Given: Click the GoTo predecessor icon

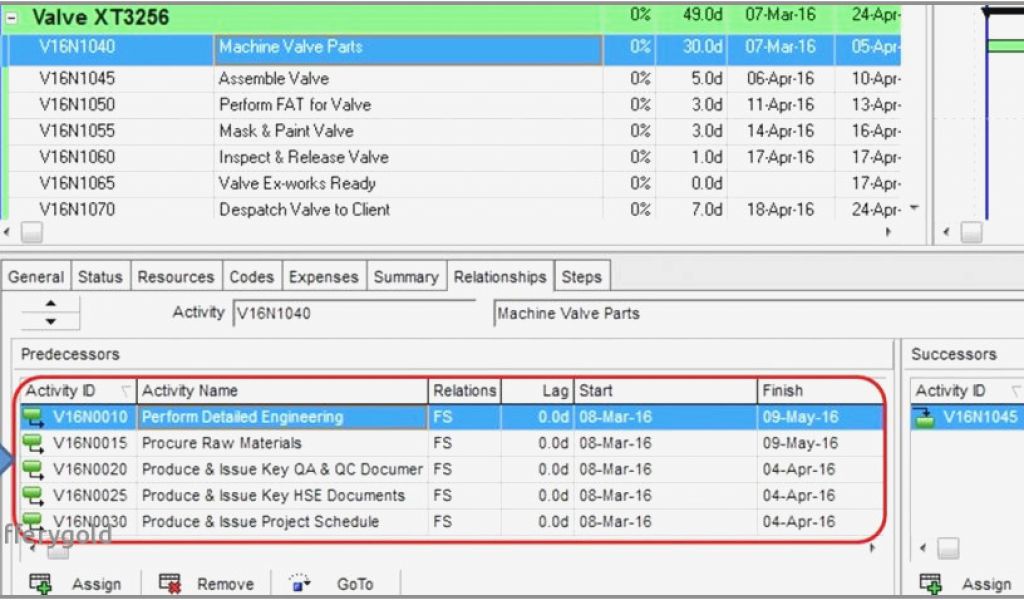Looking at the screenshot, I should tap(301, 583).
